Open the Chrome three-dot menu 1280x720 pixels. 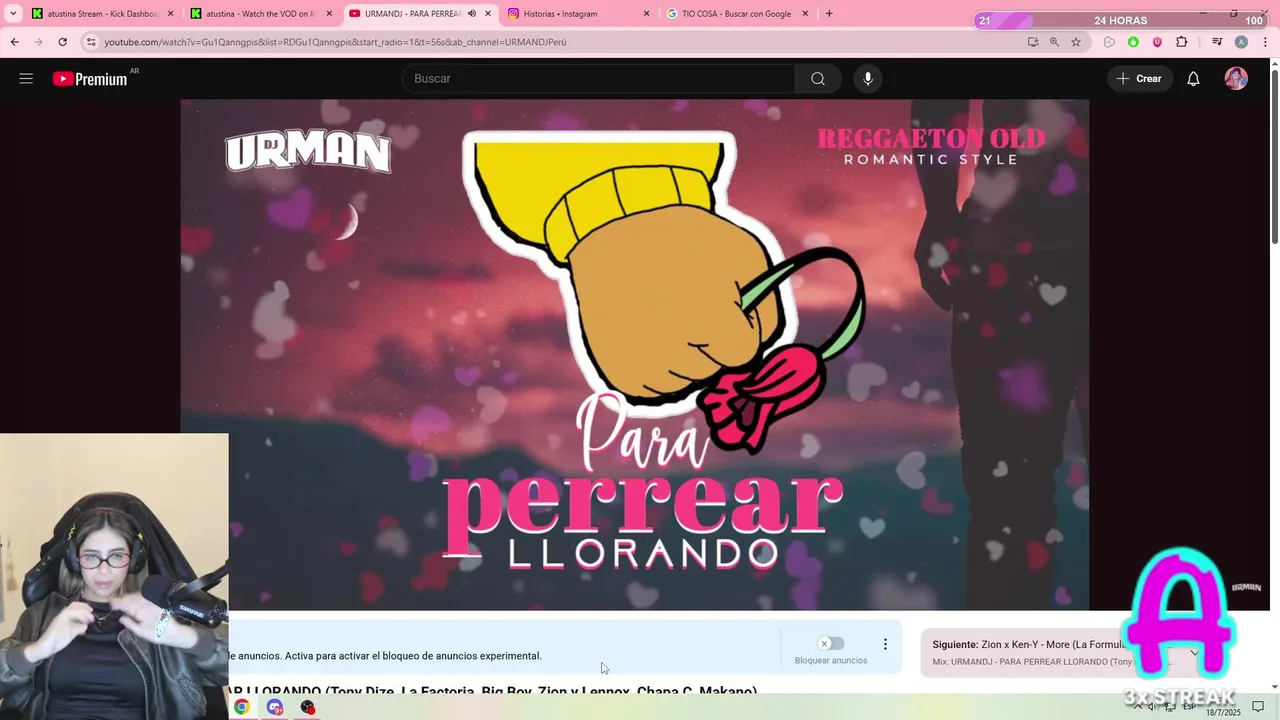tap(1265, 42)
